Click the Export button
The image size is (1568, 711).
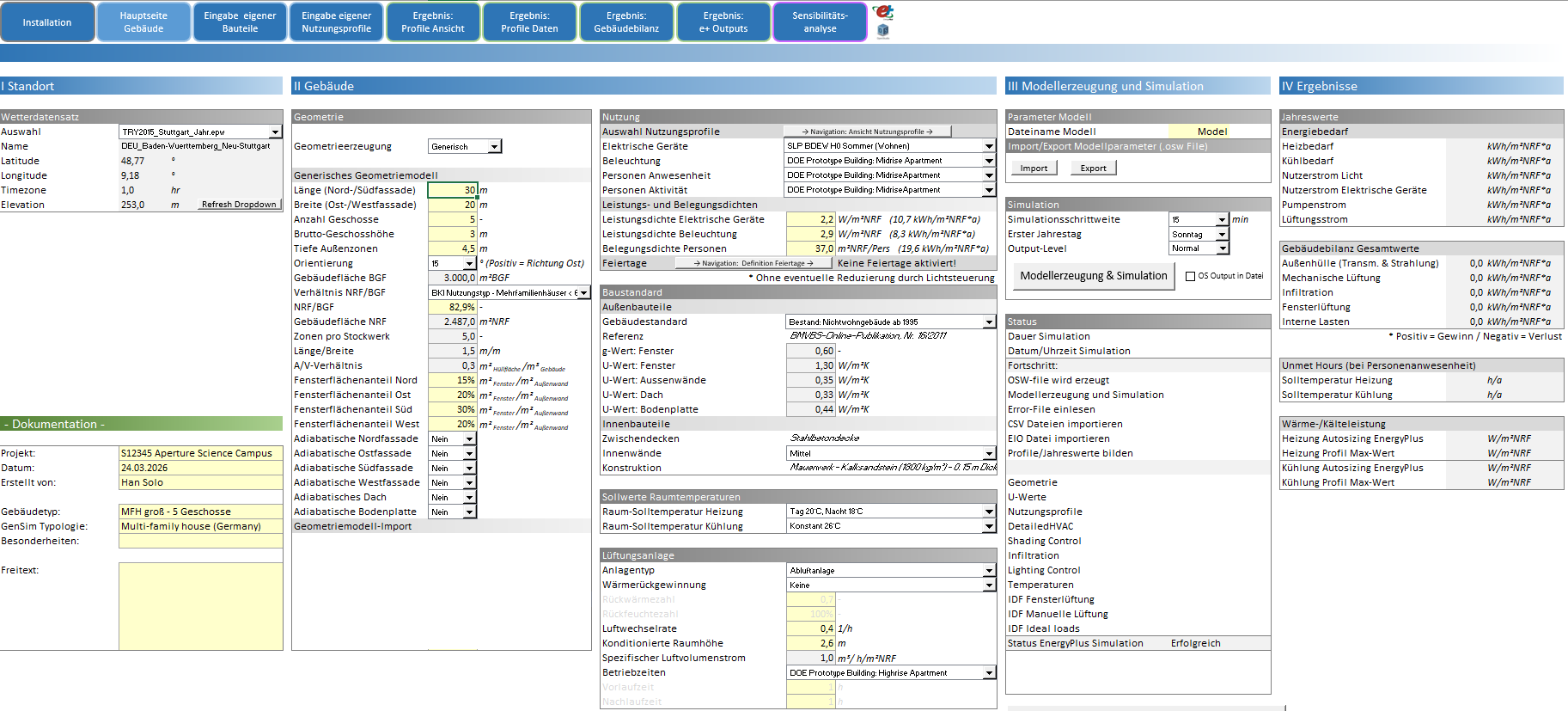[x=1093, y=168]
